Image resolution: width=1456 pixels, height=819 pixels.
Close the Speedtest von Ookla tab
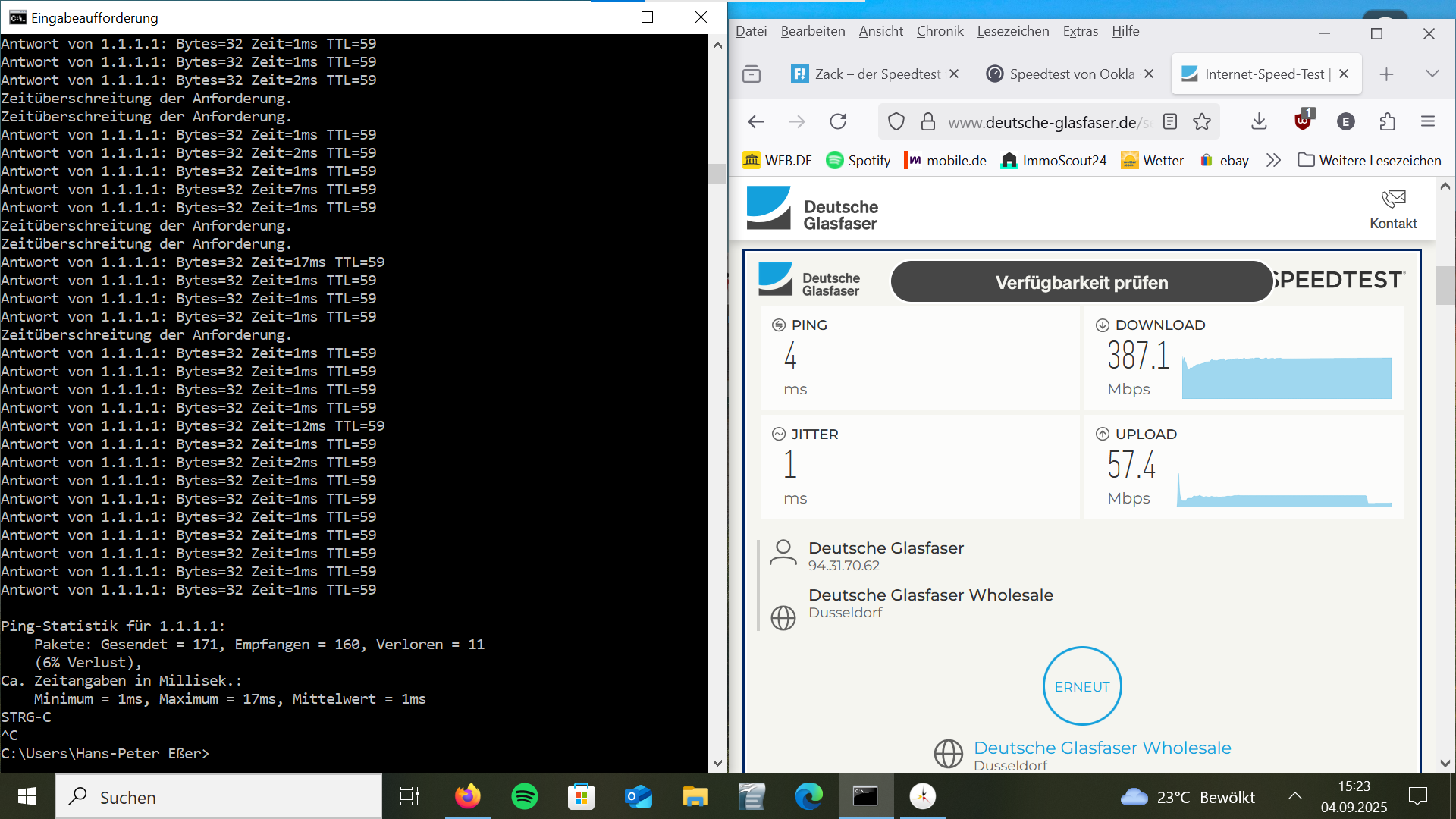(x=1149, y=74)
